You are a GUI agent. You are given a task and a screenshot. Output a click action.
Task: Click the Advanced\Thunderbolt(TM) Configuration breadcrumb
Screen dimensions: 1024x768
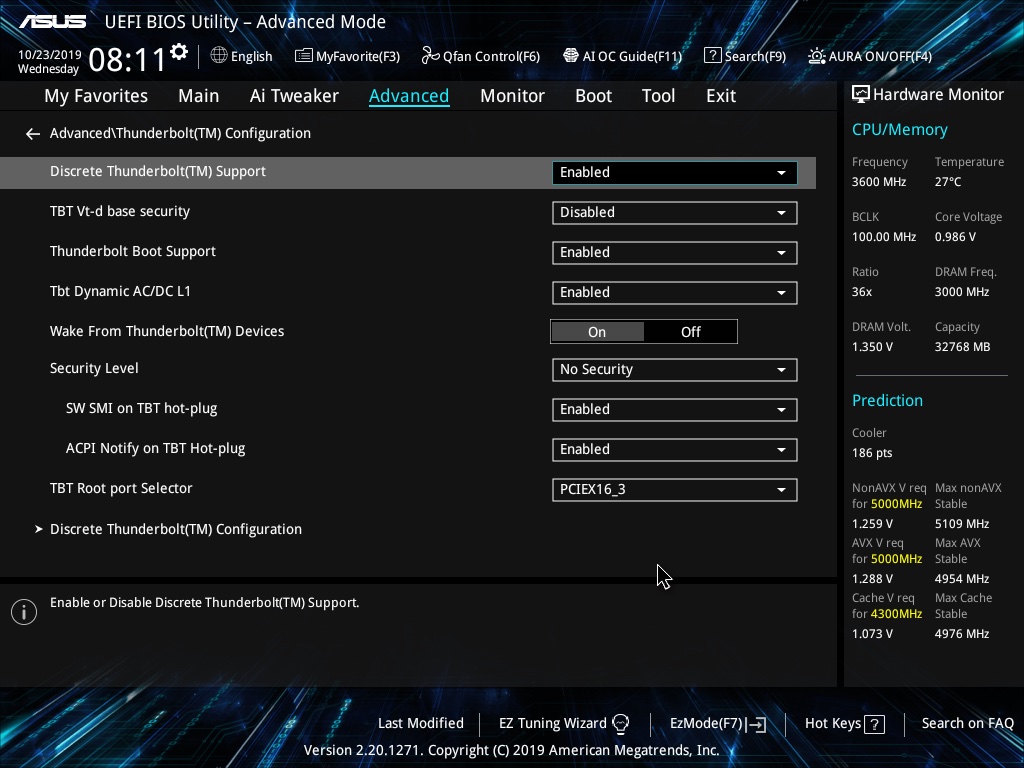(180, 133)
